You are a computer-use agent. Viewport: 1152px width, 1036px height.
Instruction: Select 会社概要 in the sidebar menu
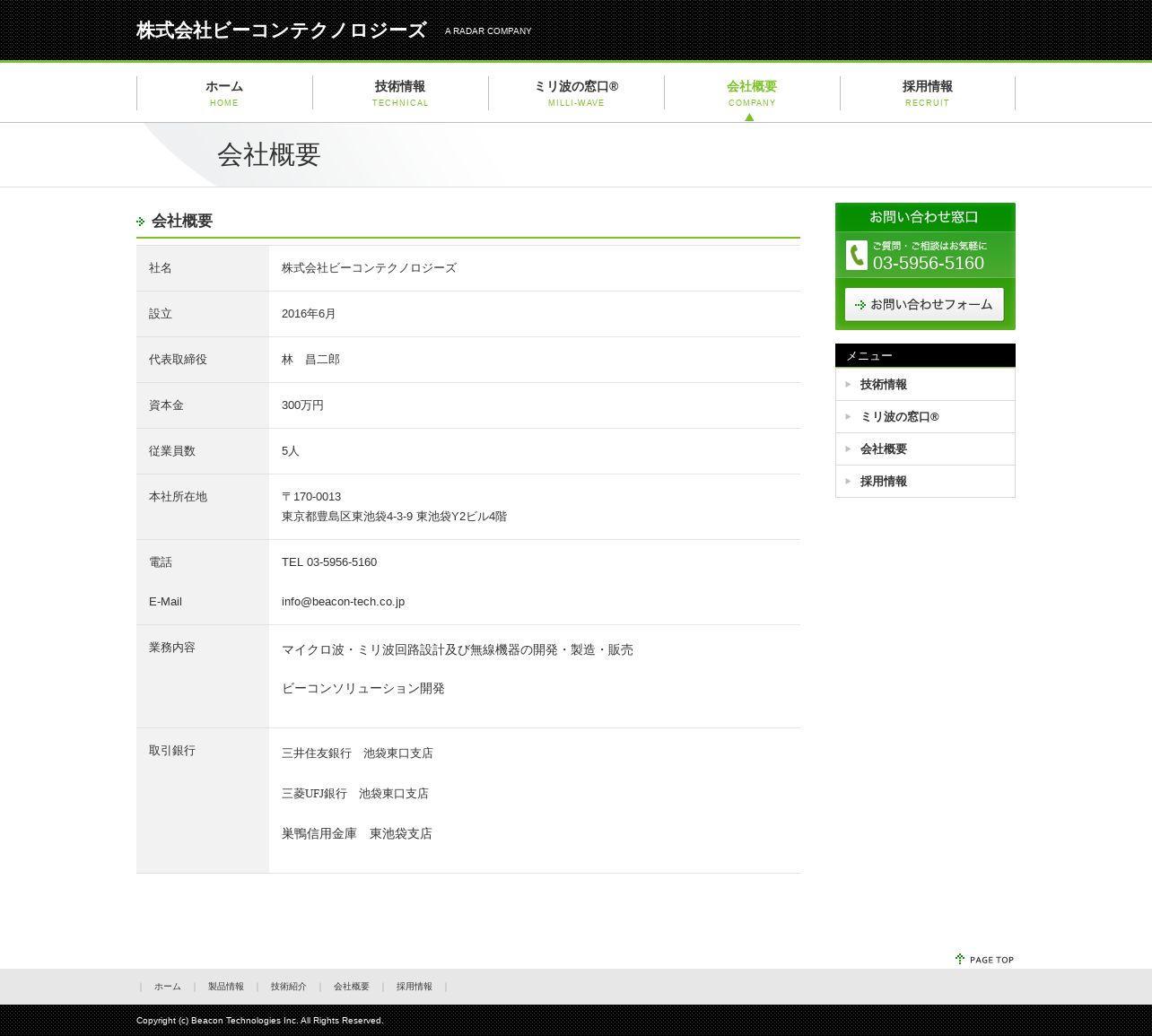(925, 449)
